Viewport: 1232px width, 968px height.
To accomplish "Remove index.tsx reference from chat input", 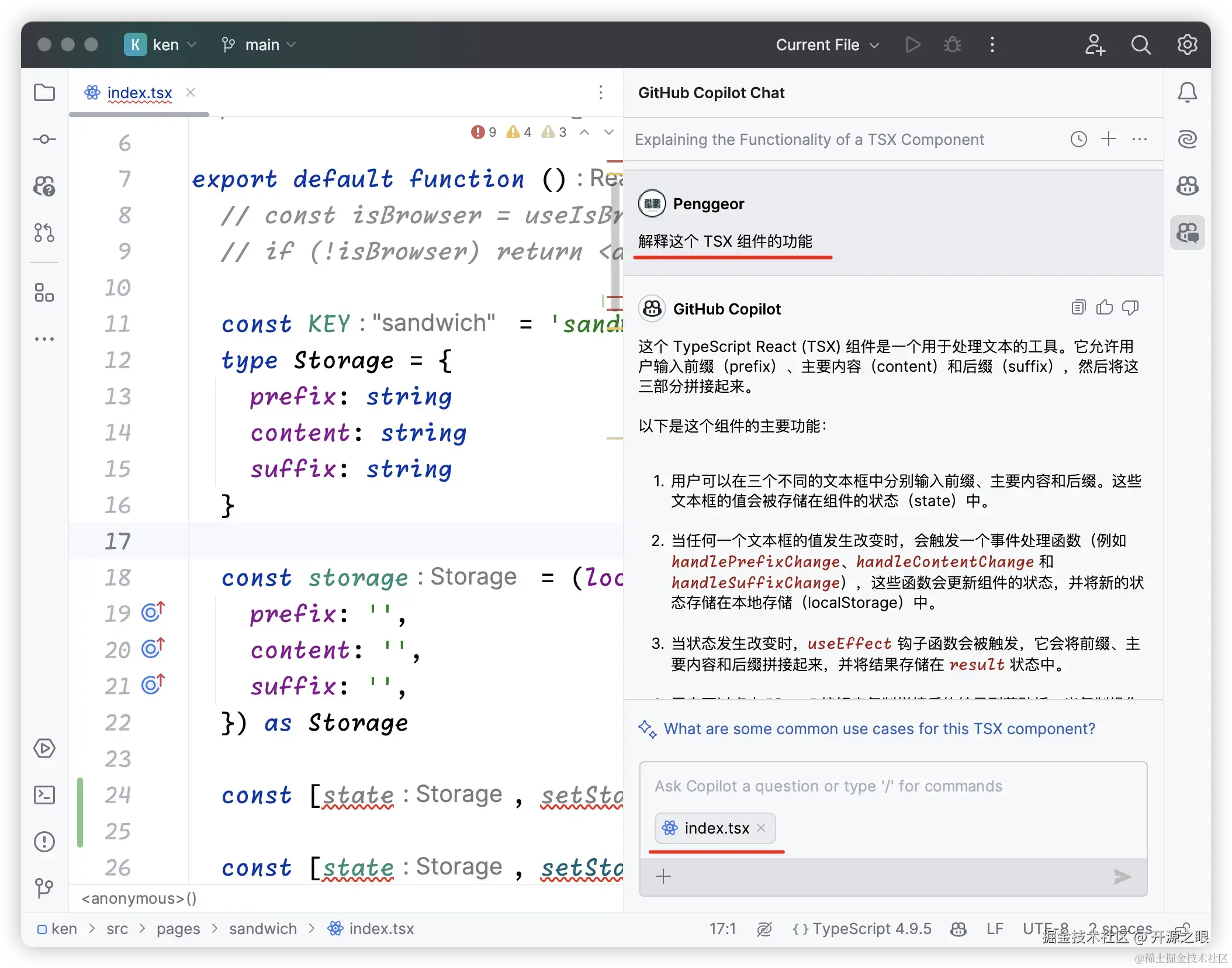I will point(761,828).
